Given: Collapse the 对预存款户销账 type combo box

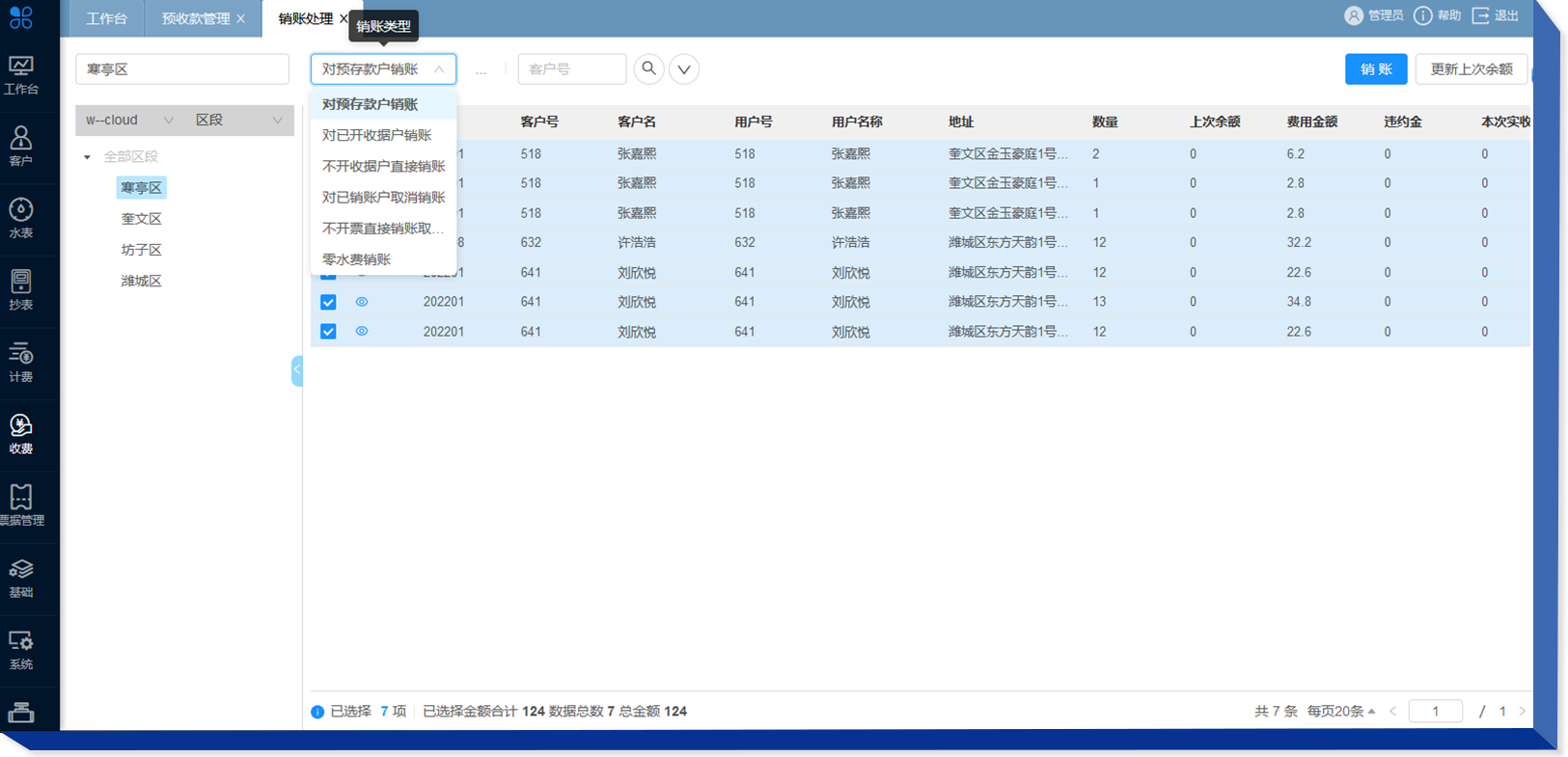Looking at the screenshot, I should point(383,68).
